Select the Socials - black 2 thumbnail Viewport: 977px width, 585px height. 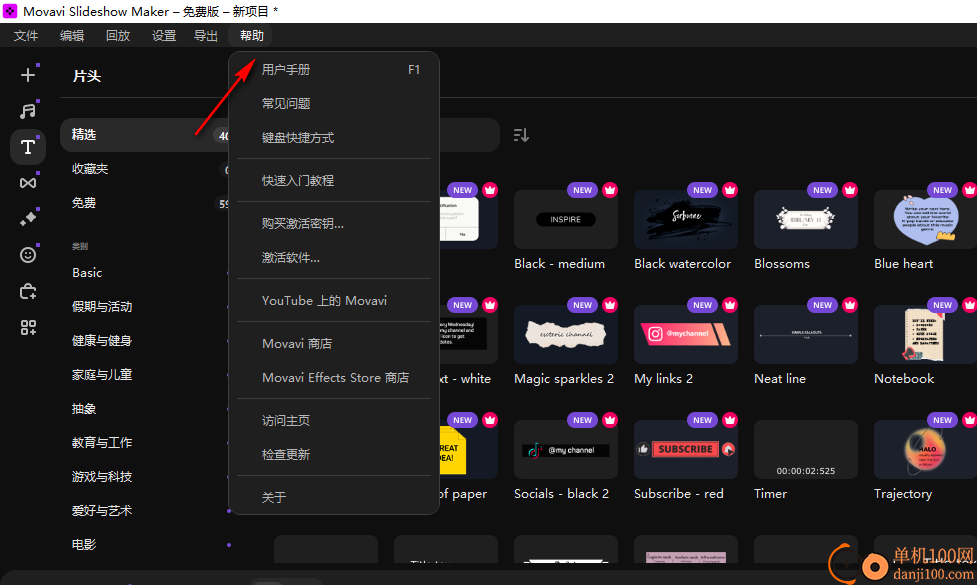[566, 449]
